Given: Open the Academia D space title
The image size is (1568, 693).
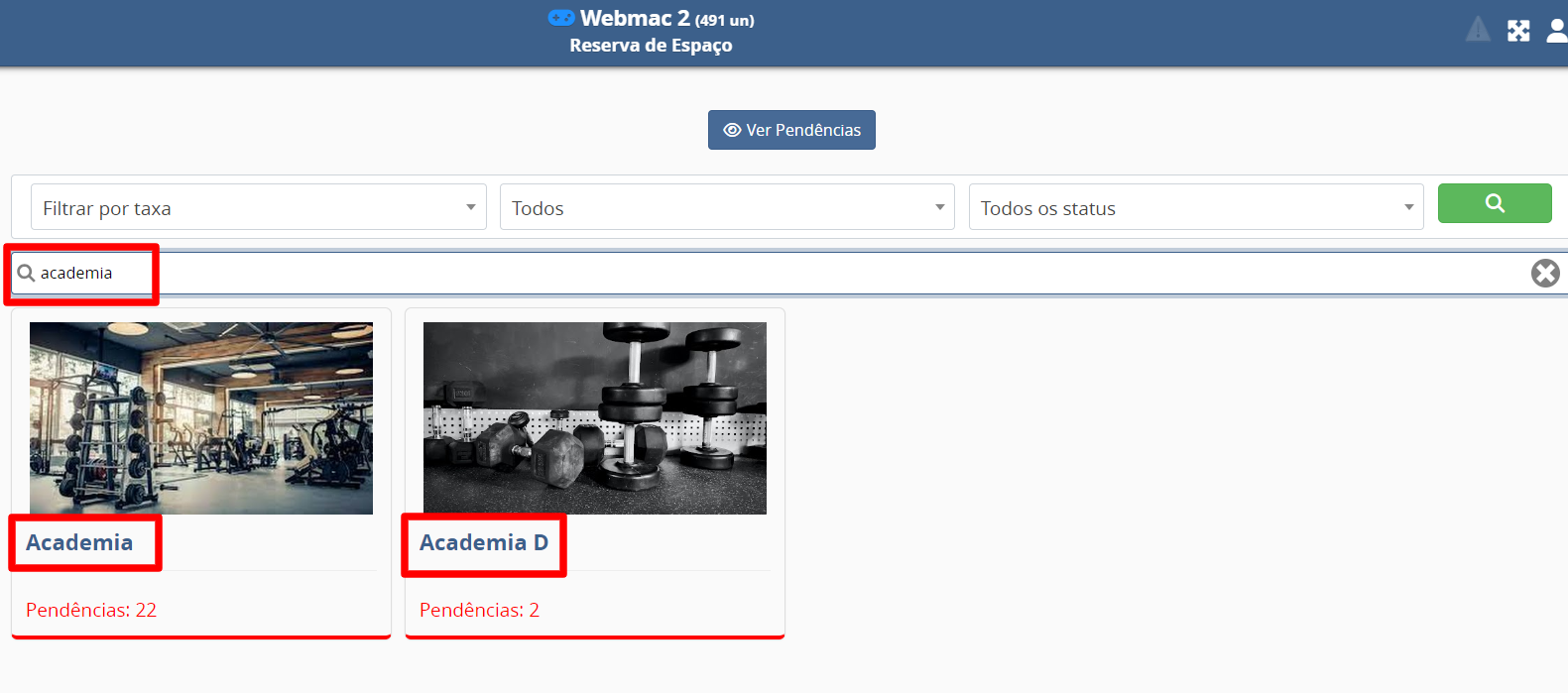Looking at the screenshot, I should (x=484, y=542).
